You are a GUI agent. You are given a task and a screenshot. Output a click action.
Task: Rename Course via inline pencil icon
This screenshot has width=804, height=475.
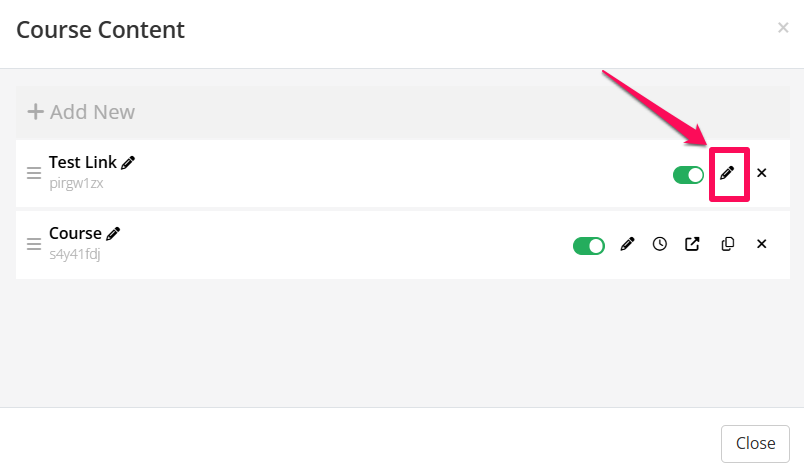click(x=114, y=233)
